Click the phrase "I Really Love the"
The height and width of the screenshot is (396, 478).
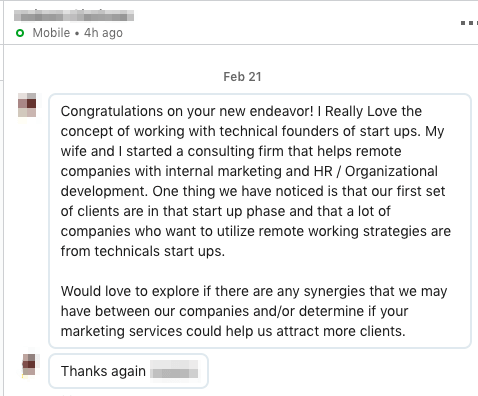tap(370, 111)
